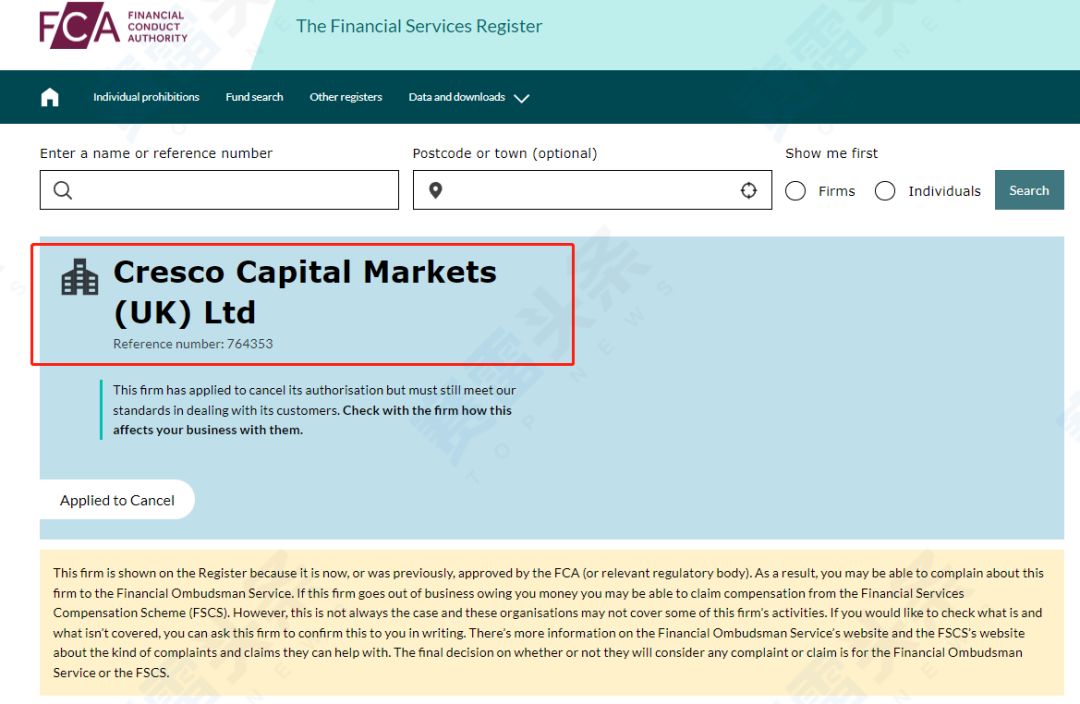
Task: Click 'Check with the firm how this' bold text
Action: 427,411
